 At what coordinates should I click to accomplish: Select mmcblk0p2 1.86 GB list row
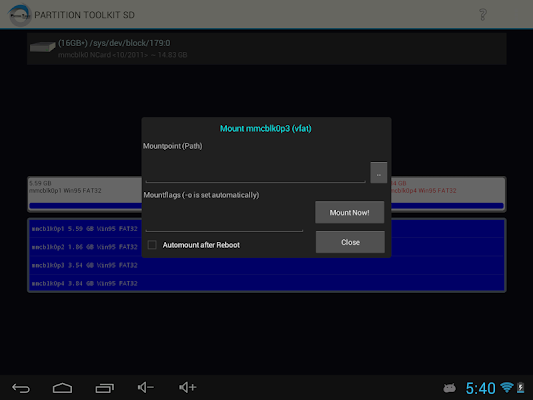pos(267,247)
